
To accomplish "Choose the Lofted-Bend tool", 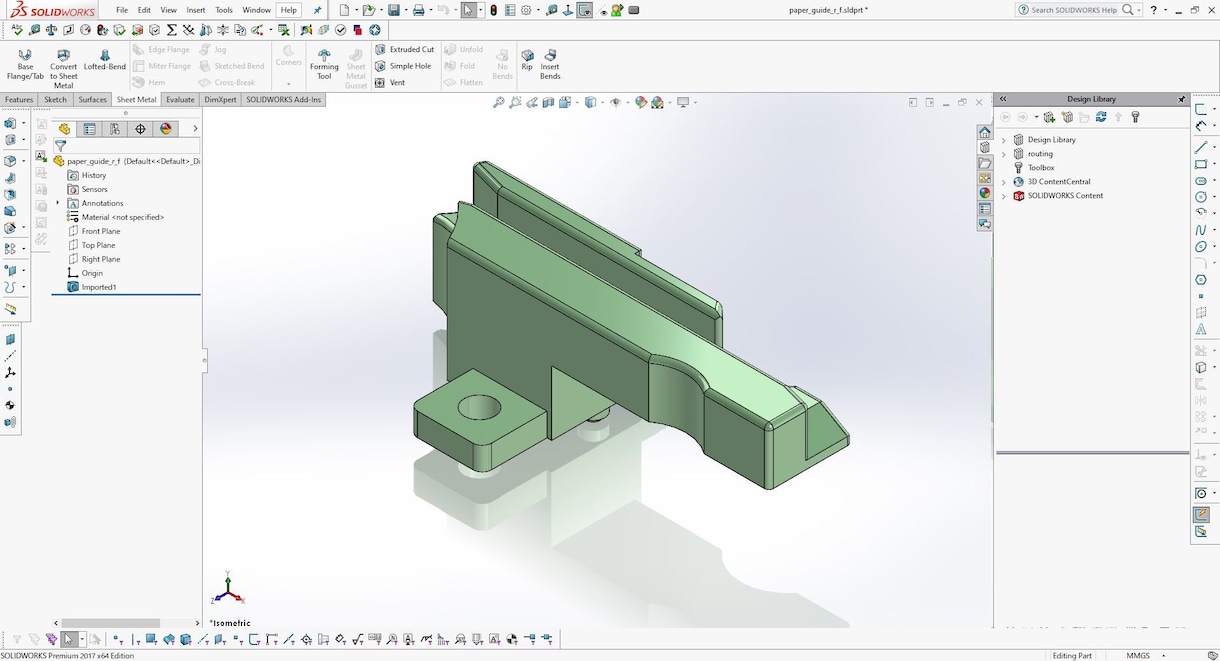I will pos(104,60).
